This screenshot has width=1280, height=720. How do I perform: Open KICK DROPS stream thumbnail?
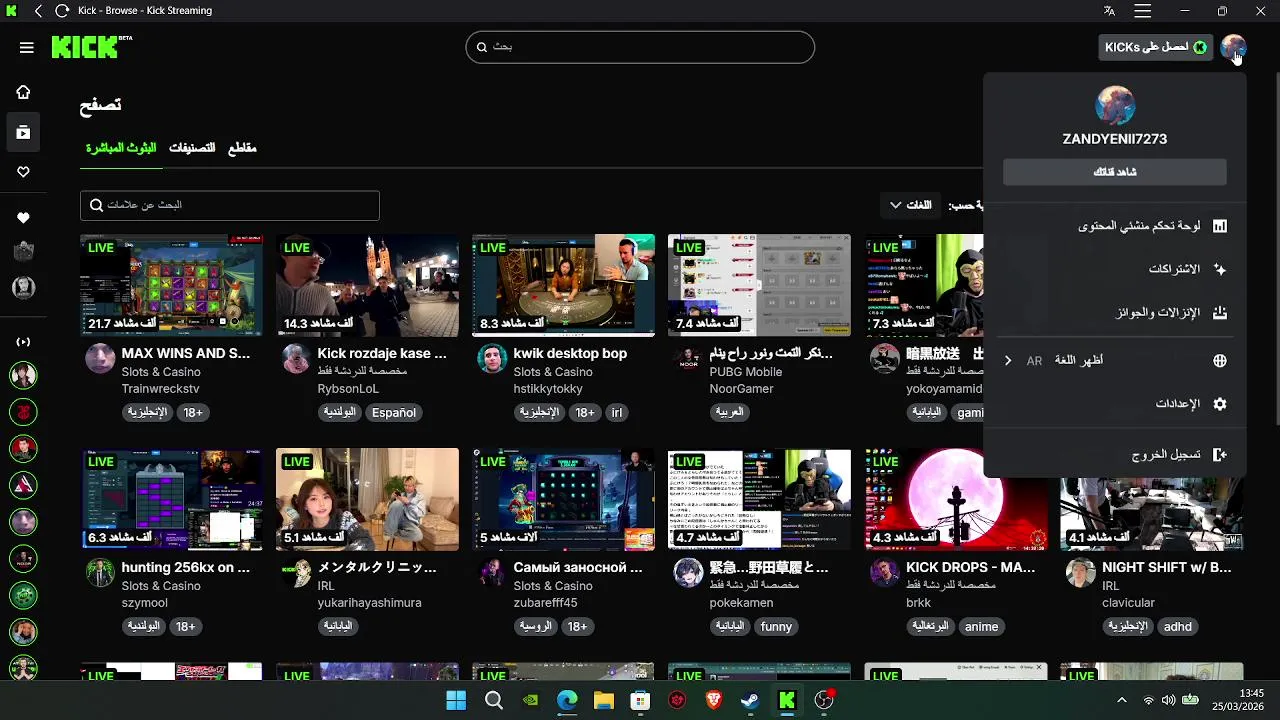pos(956,499)
